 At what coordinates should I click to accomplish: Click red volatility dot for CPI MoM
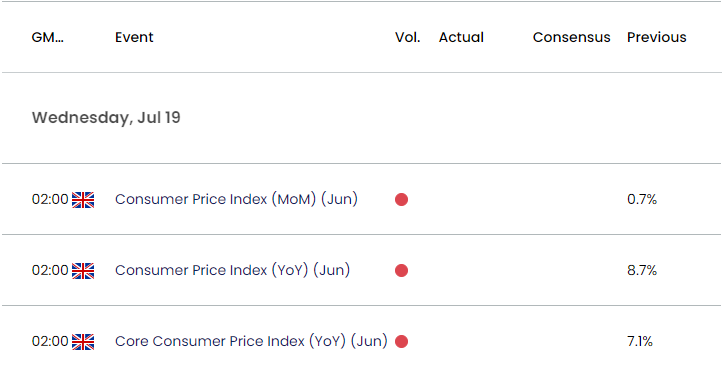click(401, 200)
